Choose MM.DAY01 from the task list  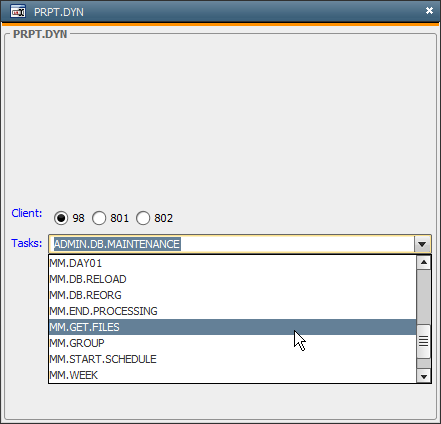pos(233,263)
